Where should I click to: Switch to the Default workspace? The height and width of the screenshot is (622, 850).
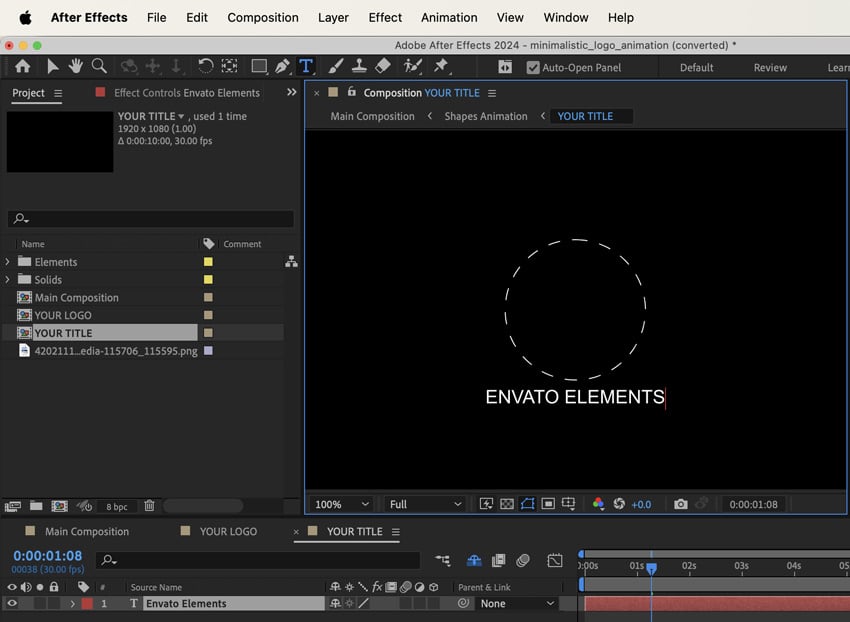696,67
